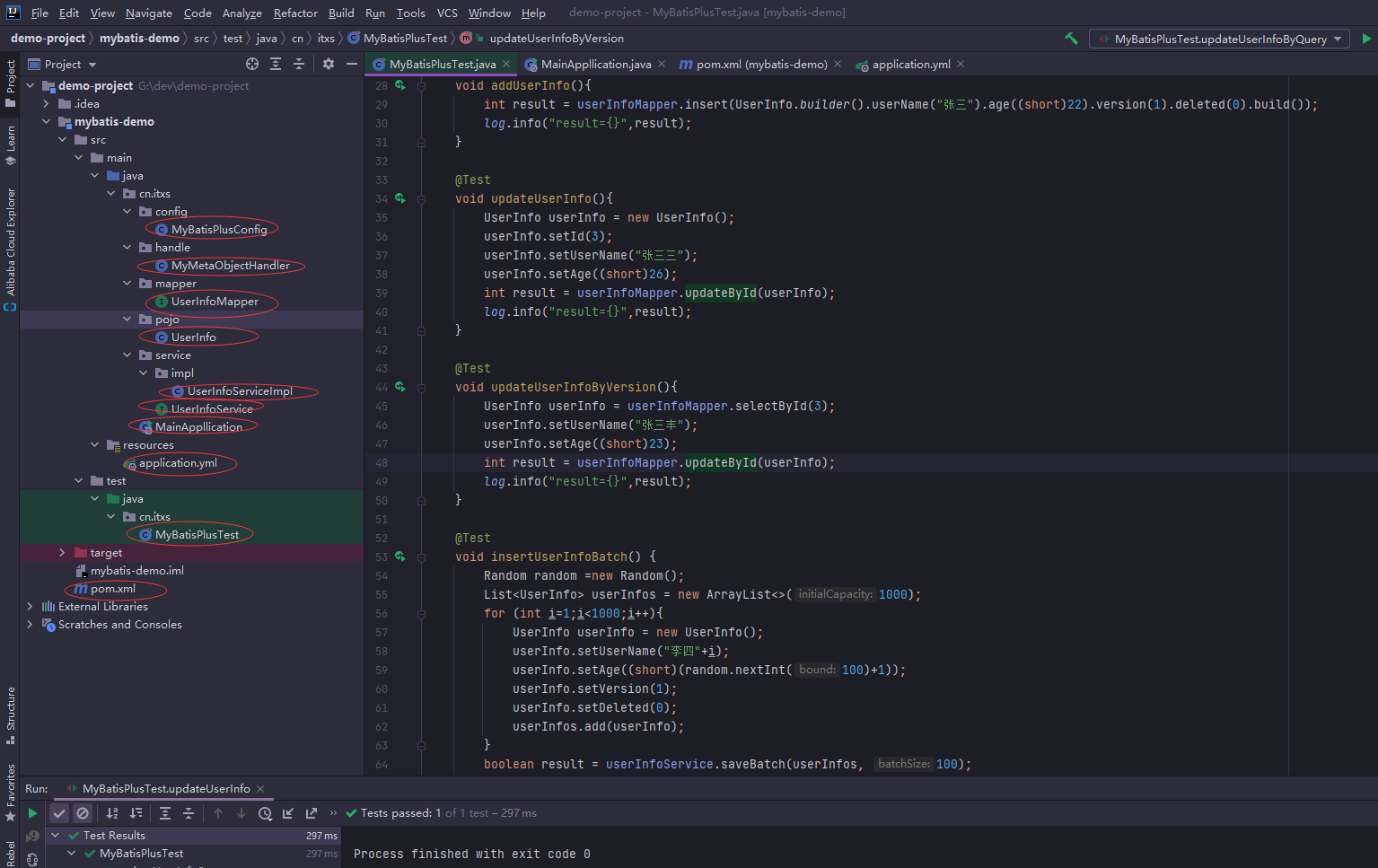Toggle Show Ignored tests button
The image size is (1378, 868).
point(83,813)
